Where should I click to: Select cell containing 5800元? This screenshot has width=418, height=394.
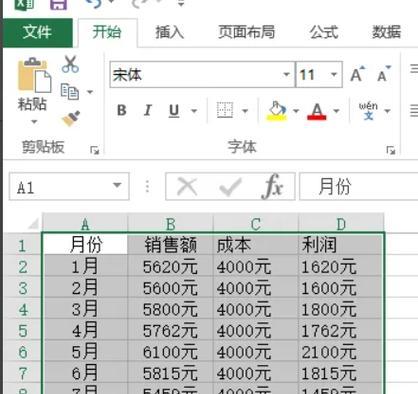(170, 309)
